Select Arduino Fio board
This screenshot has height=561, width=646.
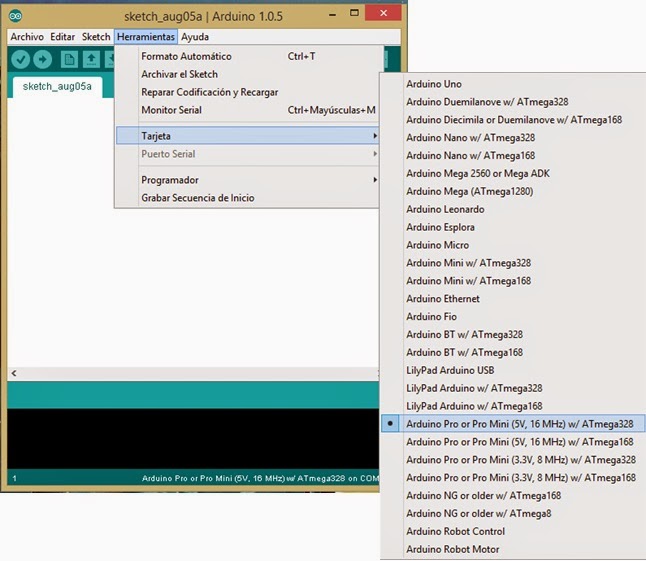click(x=513, y=317)
